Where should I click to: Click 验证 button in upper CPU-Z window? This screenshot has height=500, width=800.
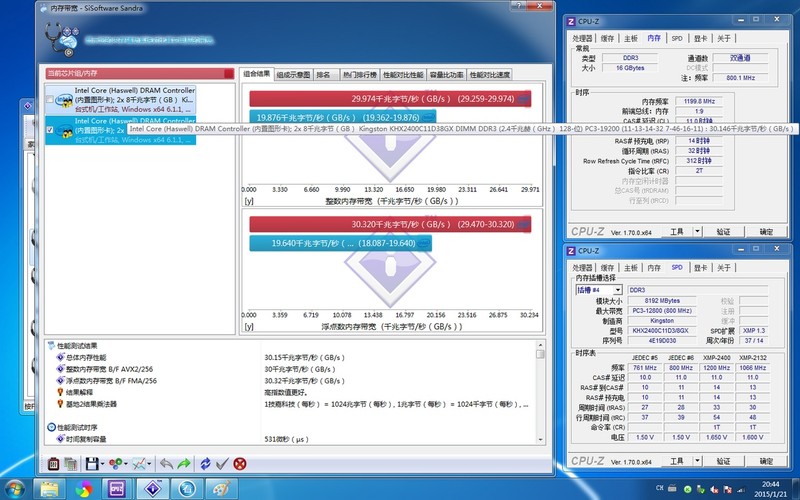point(723,232)
